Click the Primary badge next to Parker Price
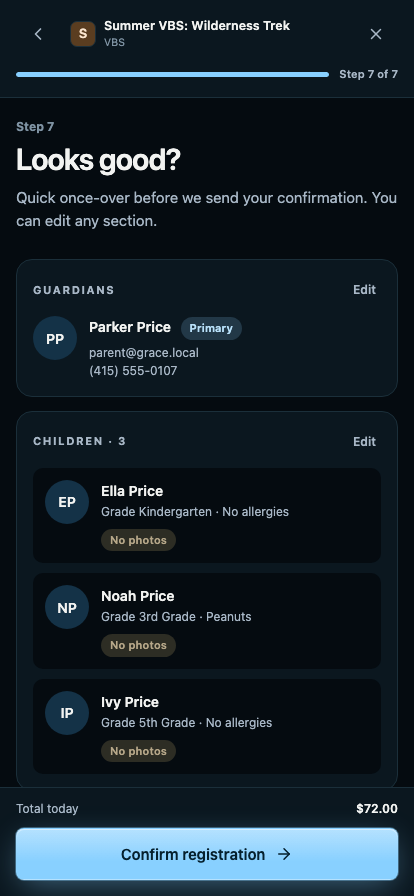 212,329
